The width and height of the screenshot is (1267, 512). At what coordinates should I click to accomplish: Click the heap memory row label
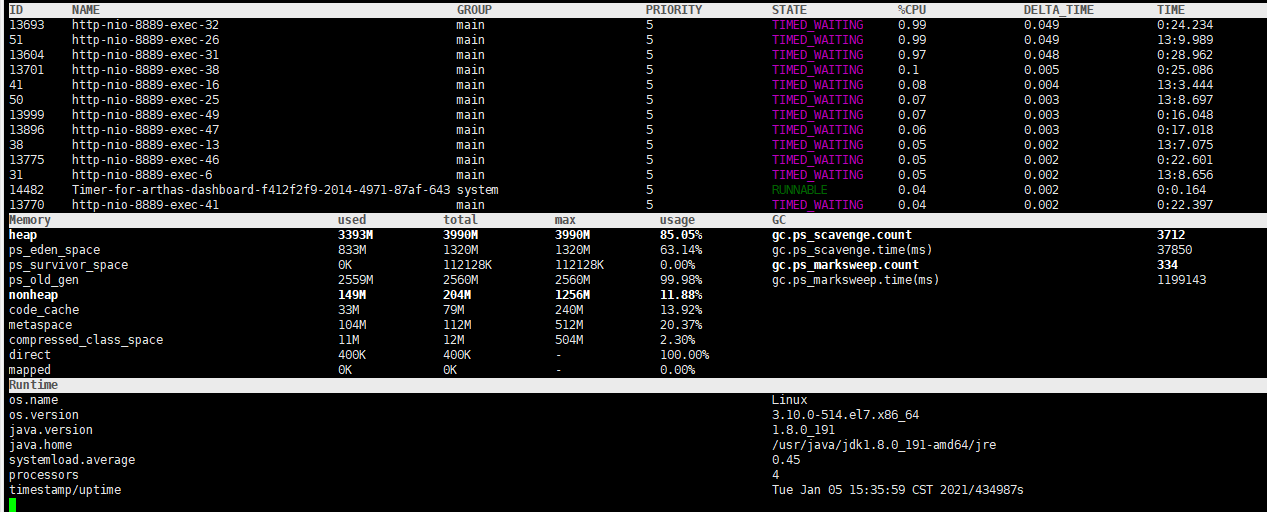pos(23,235)
